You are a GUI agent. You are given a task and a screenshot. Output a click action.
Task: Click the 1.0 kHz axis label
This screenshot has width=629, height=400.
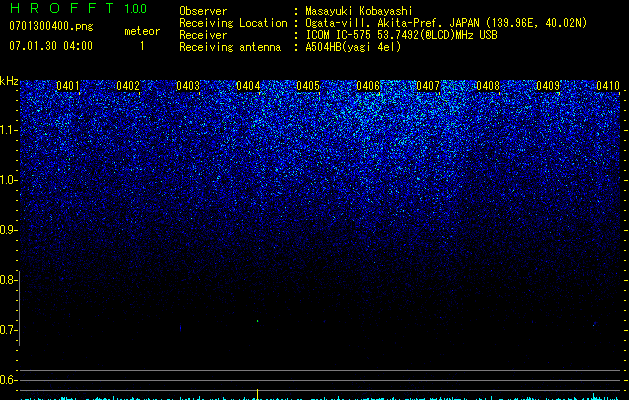(8, 180)
